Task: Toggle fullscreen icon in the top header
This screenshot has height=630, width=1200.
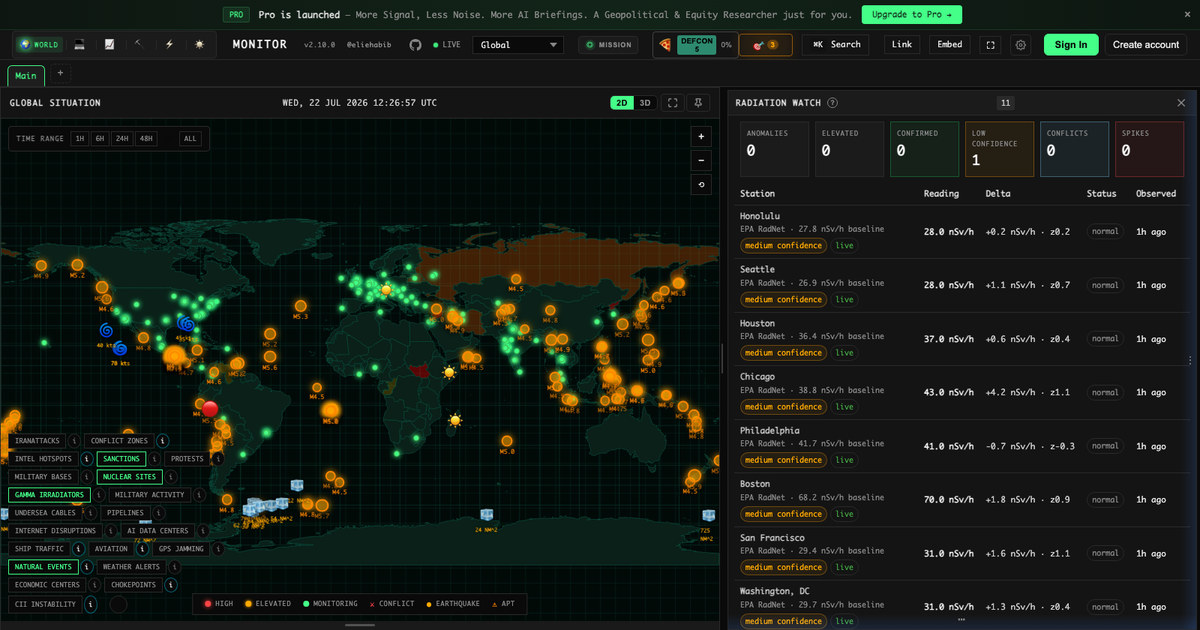Action: click(x=990, y=45)
